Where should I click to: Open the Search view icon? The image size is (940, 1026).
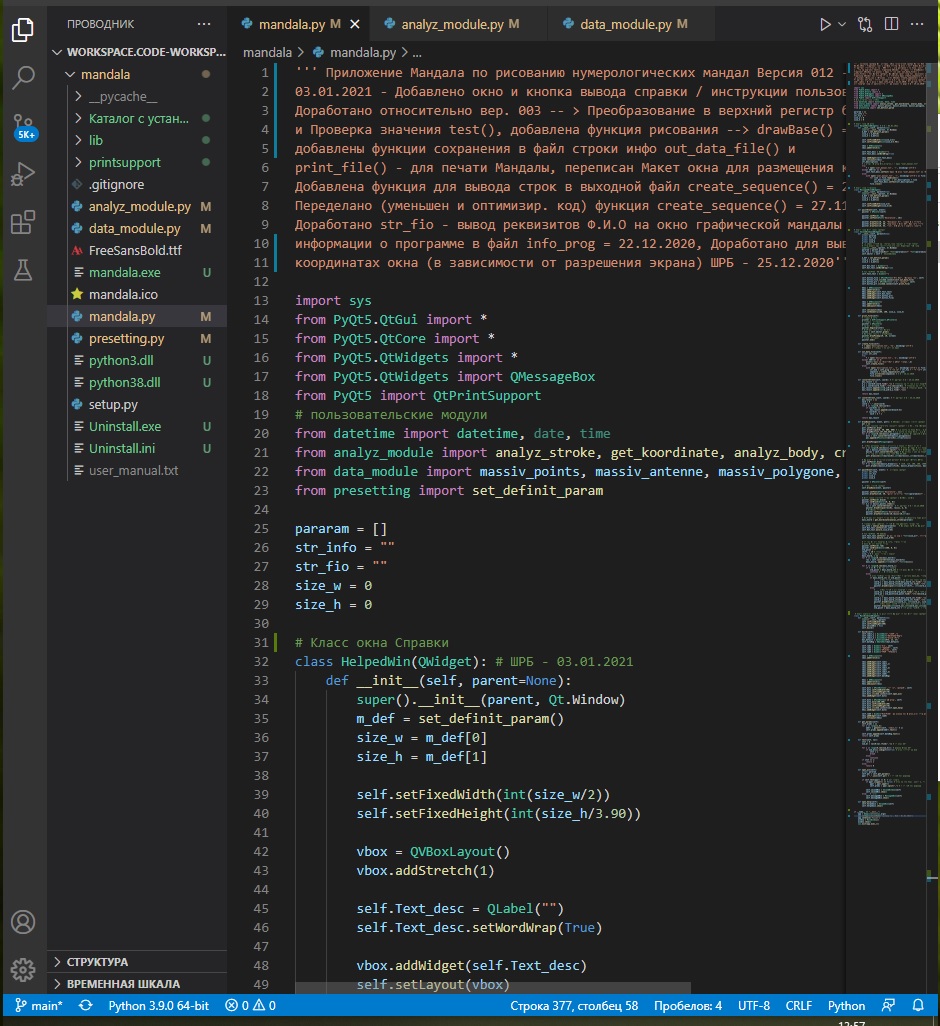[23, 77]
